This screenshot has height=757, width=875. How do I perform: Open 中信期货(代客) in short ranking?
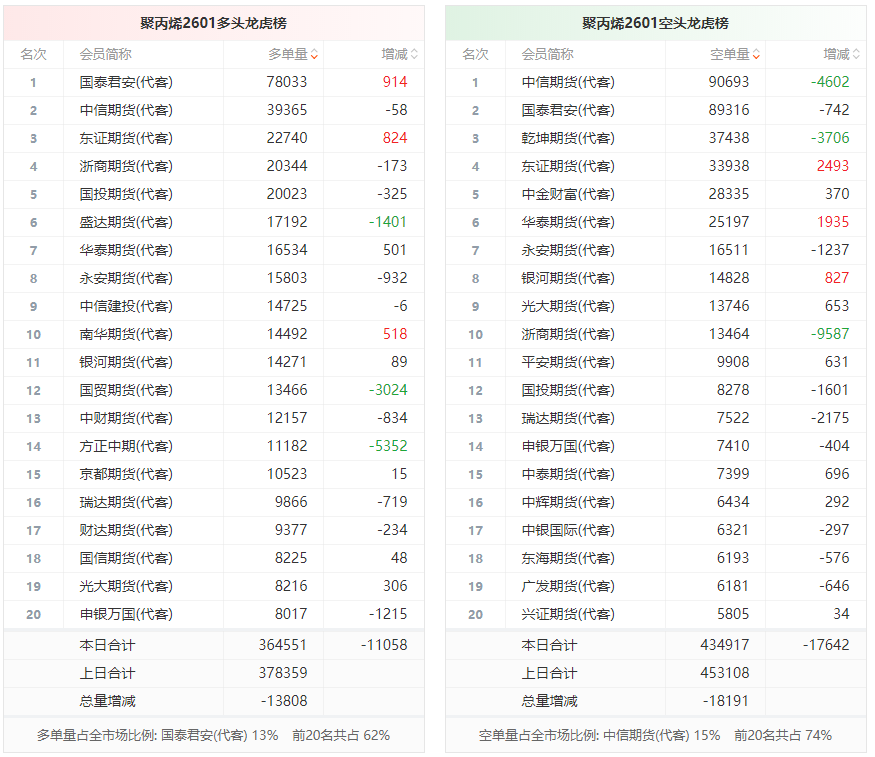pyautogui.click(x=568, y=82)
